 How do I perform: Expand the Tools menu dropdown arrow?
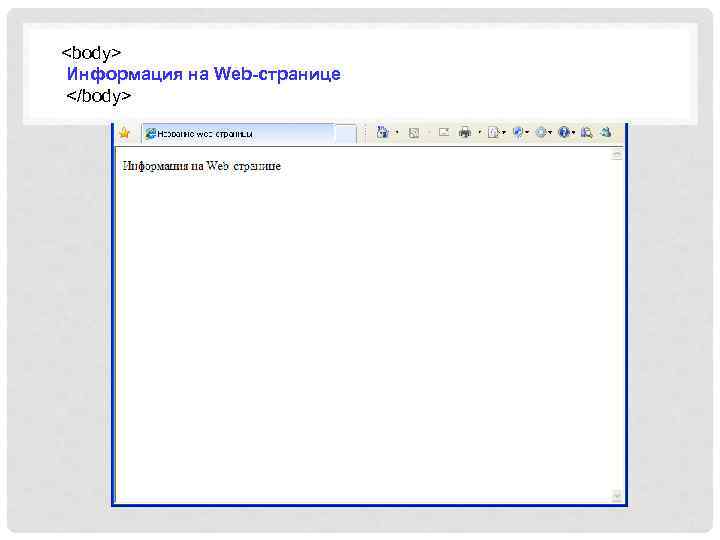(x=550, y=133)
